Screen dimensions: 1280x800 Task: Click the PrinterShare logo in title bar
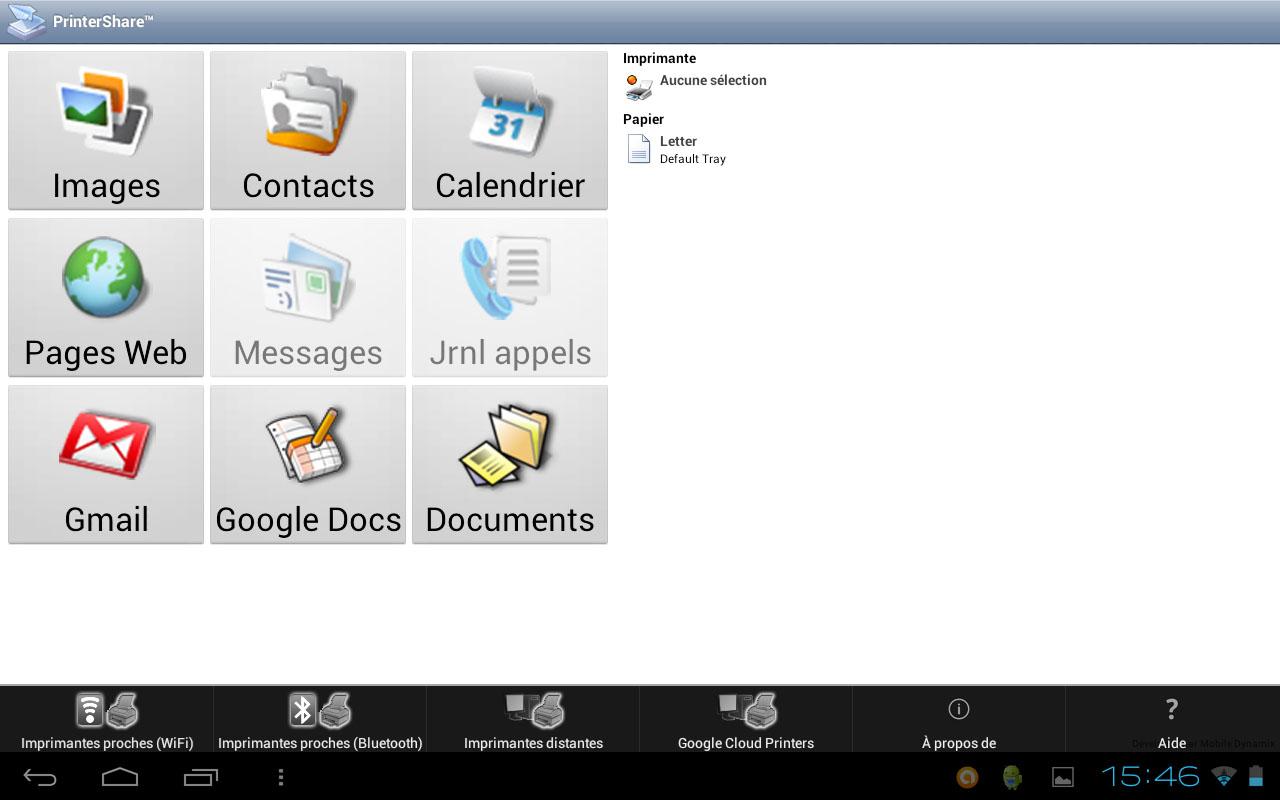tap(26, 21)
